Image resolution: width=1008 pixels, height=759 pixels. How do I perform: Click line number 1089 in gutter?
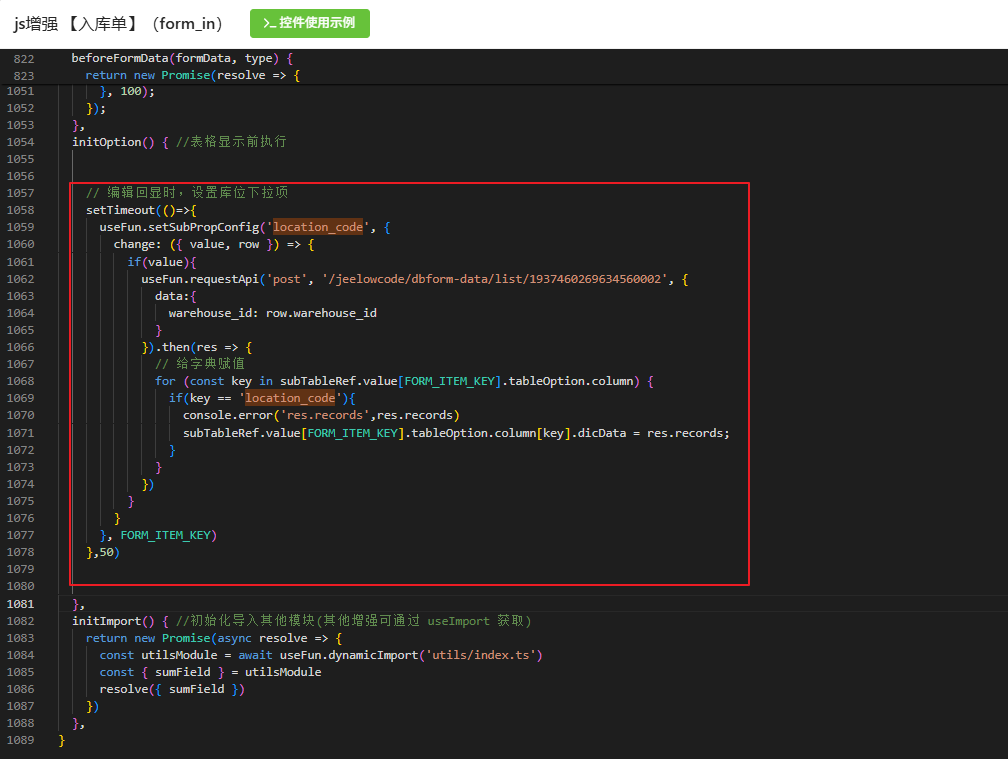click(x=21, y=740)
